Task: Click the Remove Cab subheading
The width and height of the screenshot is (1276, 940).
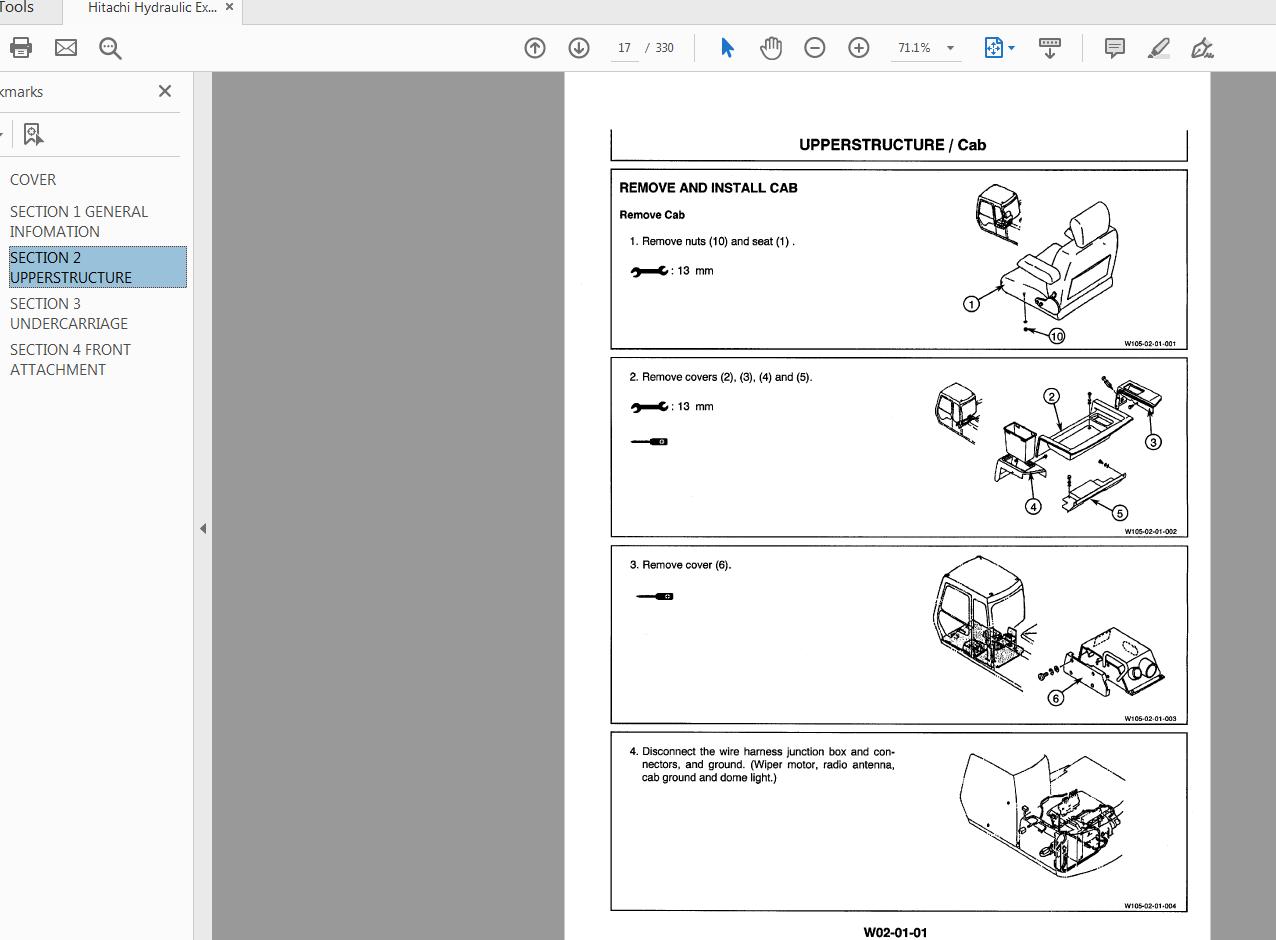Action: (652, 215)
